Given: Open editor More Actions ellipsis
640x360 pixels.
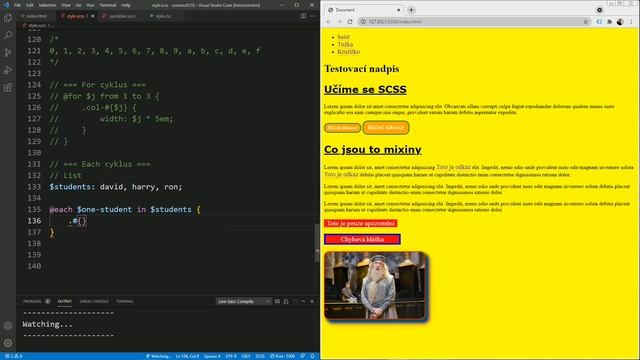Looking at the screenshot, I should 312,16.
